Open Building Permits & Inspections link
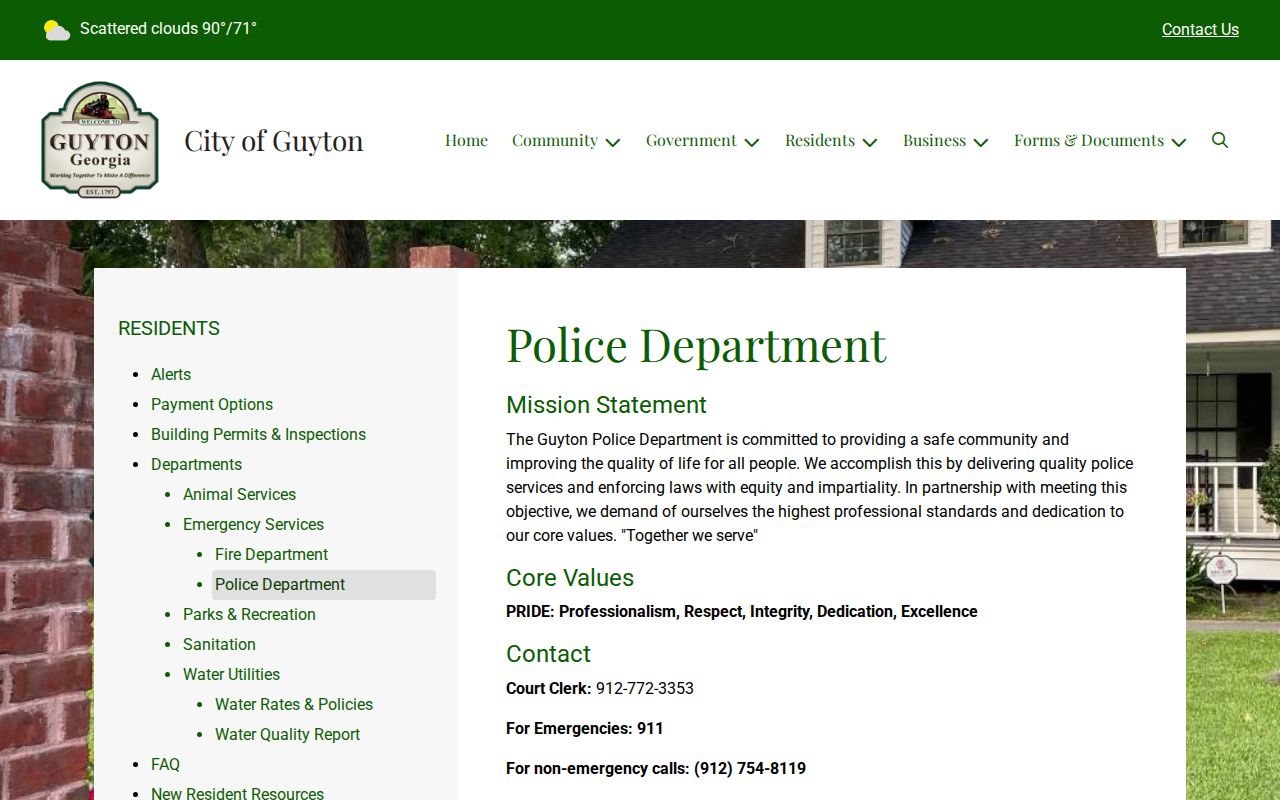This screenshot has width=1280, height=800. click(x=258, y=434)
